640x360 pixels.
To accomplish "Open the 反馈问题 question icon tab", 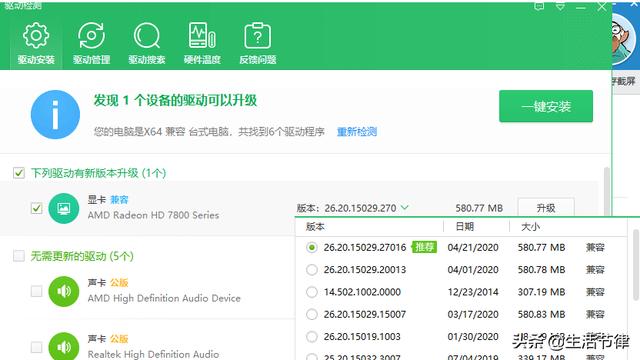I will (x=258, y=43).
